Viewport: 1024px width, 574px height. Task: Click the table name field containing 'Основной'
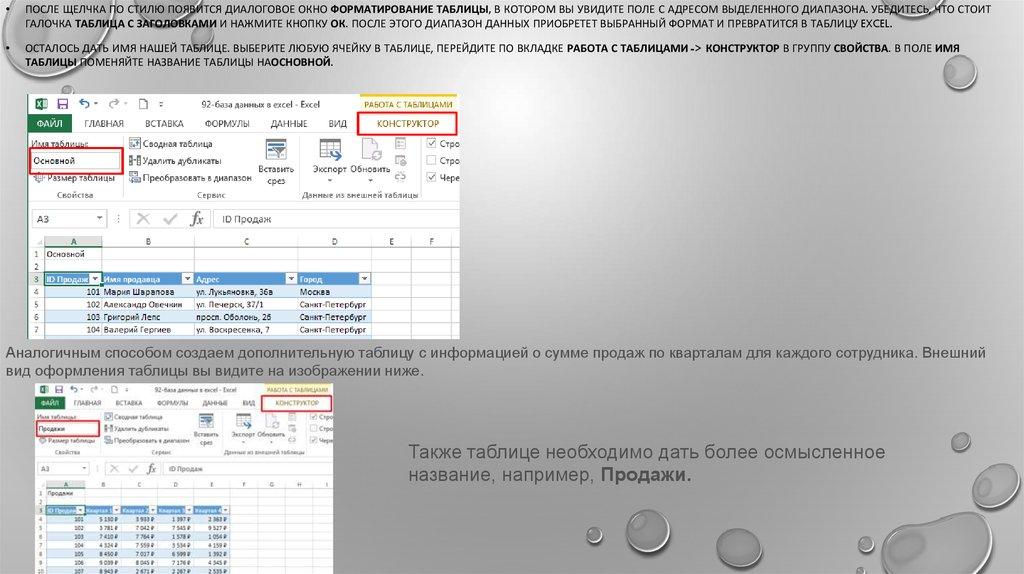point(76,160)
